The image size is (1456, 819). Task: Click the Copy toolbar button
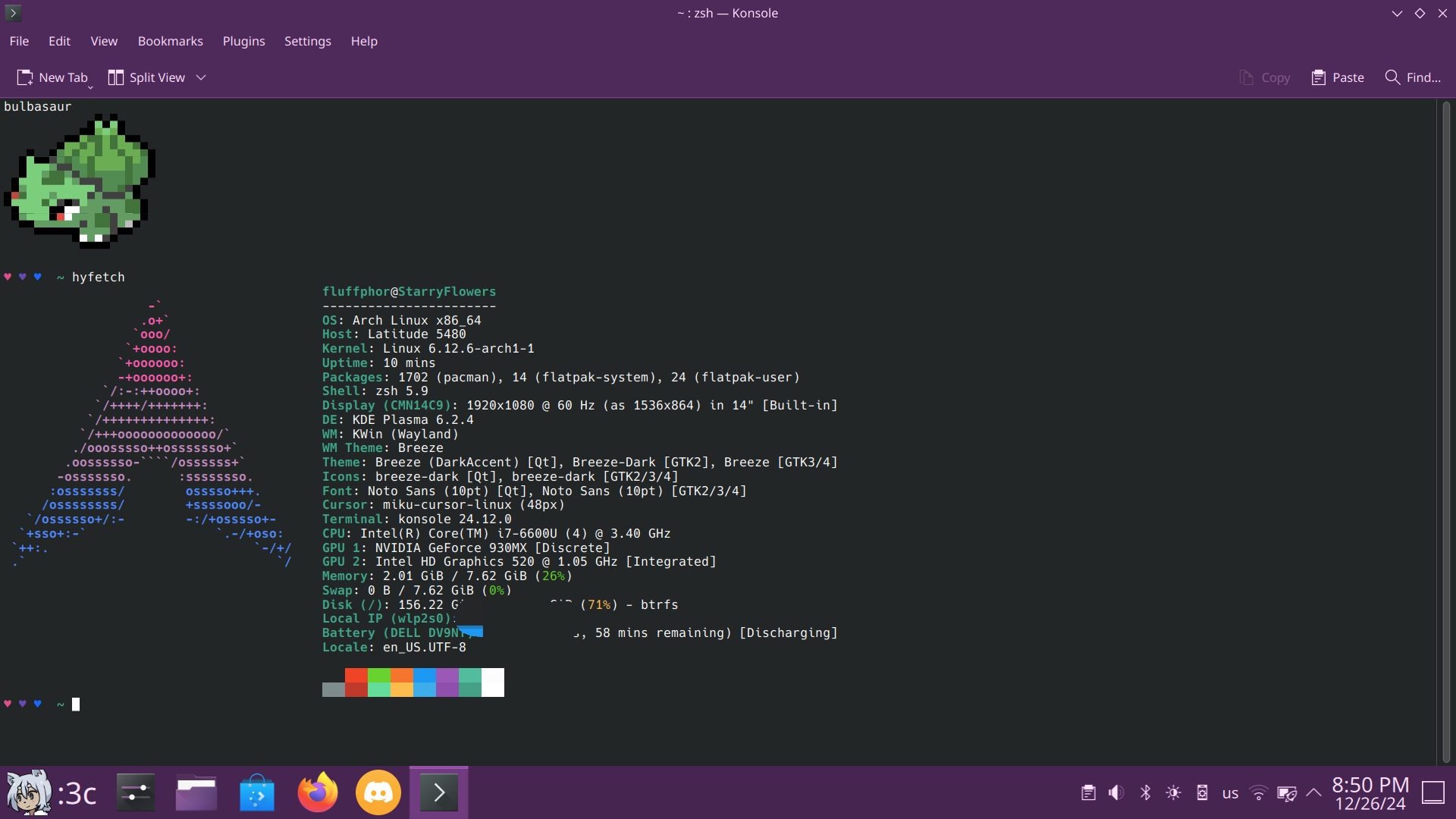click(x=1264, y=77)
